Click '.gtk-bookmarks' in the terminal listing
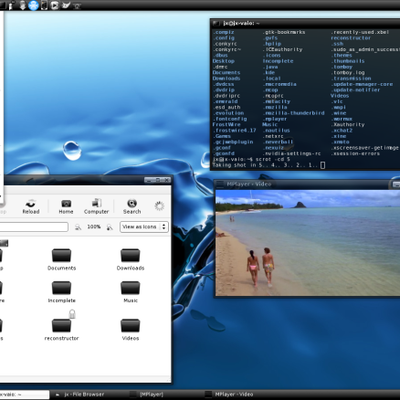 pyautogui.click(x=284, y=32)
